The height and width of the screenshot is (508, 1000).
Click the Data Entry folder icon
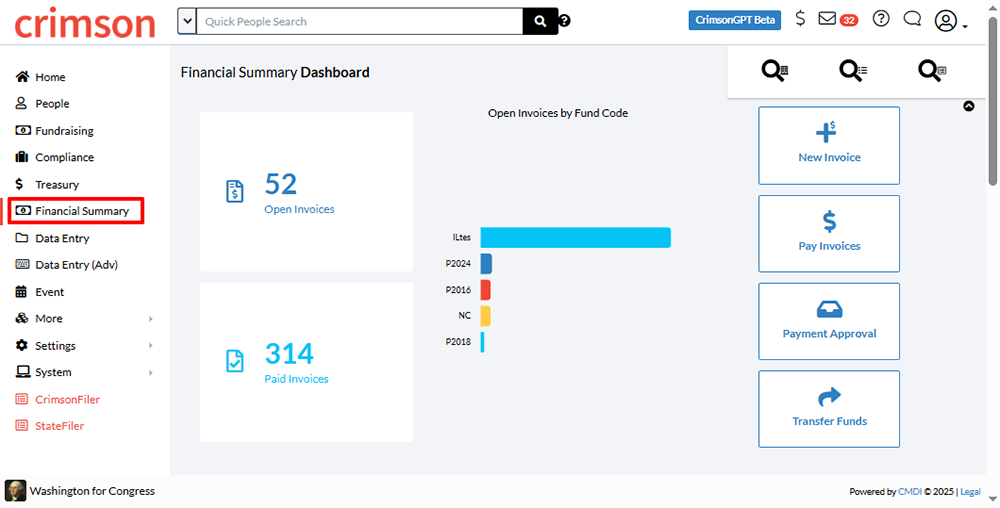(22, 238)
